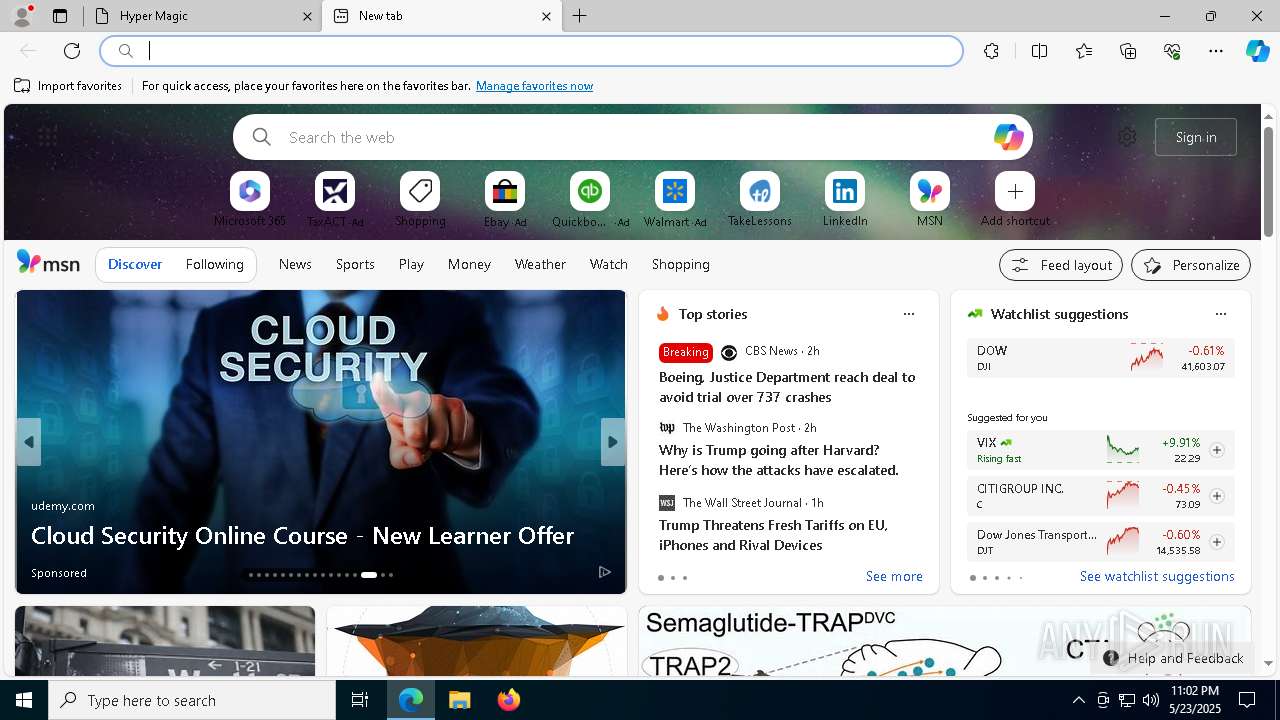Open the LinkedIn shortcut tile
This screenshot has width=1280, height=720.
[x=845, y=191]
